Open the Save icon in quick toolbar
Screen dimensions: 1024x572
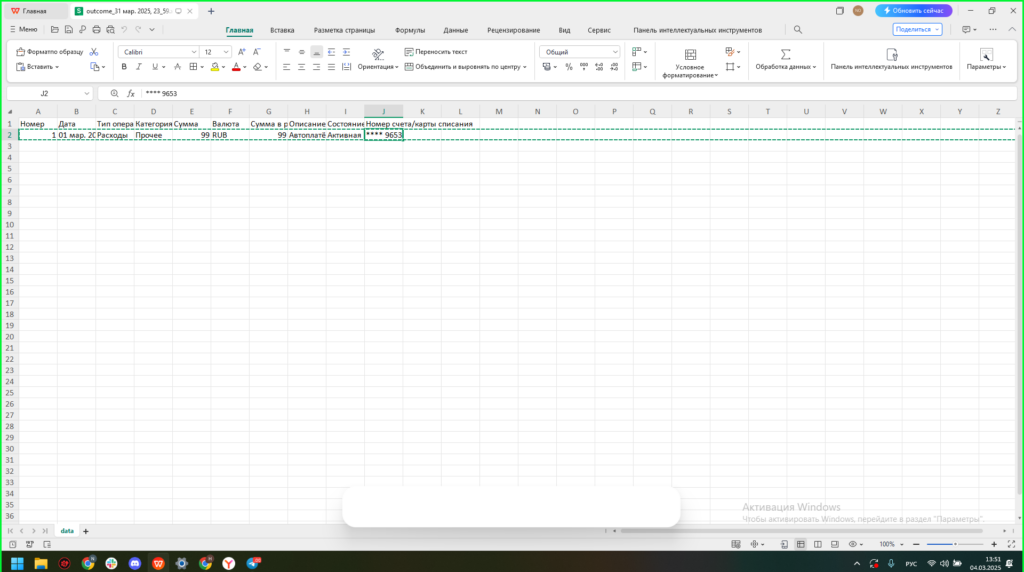tap(69, 29)
